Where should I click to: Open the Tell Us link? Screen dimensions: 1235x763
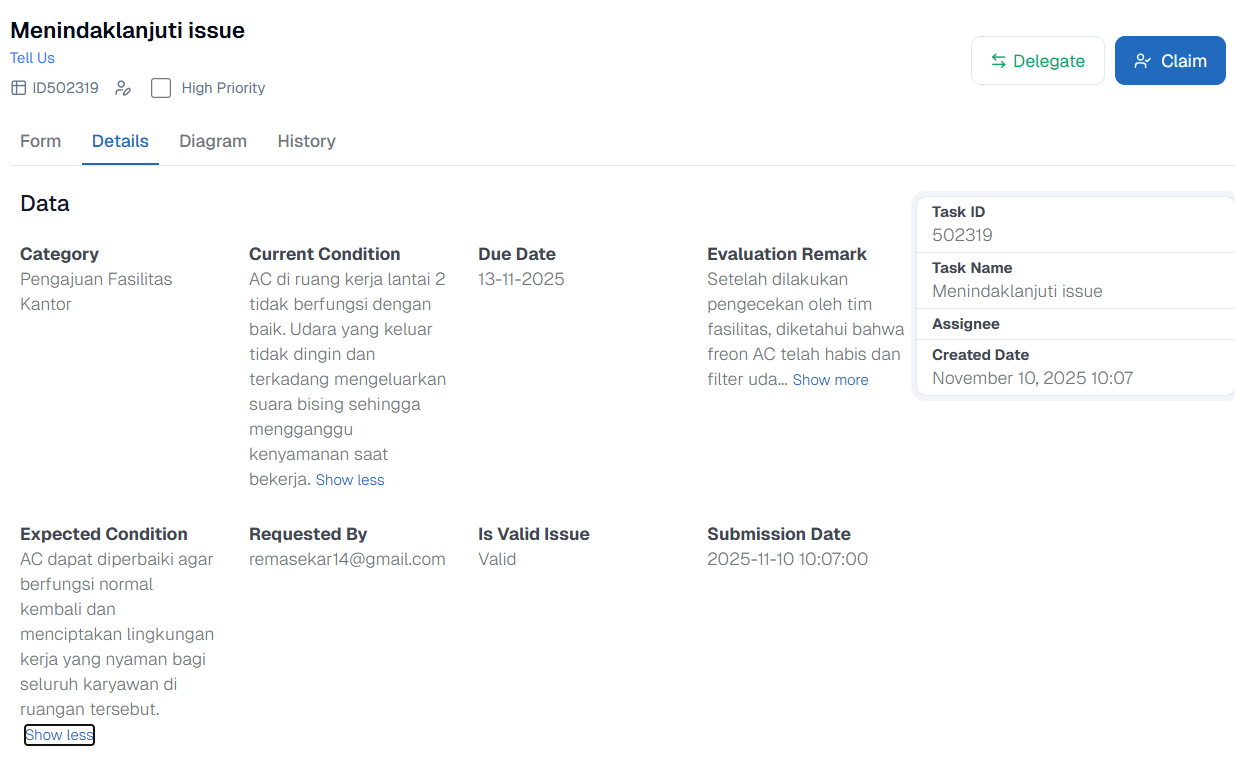[32, 58]
